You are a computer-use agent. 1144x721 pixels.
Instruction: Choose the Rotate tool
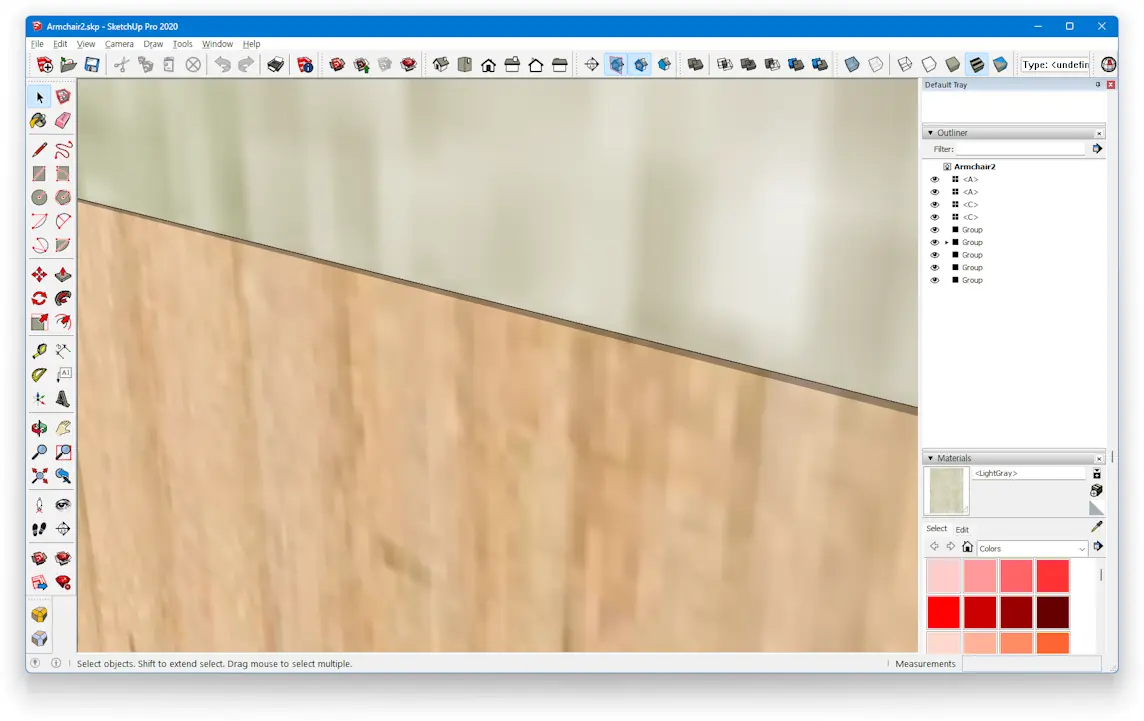point(39,298)
